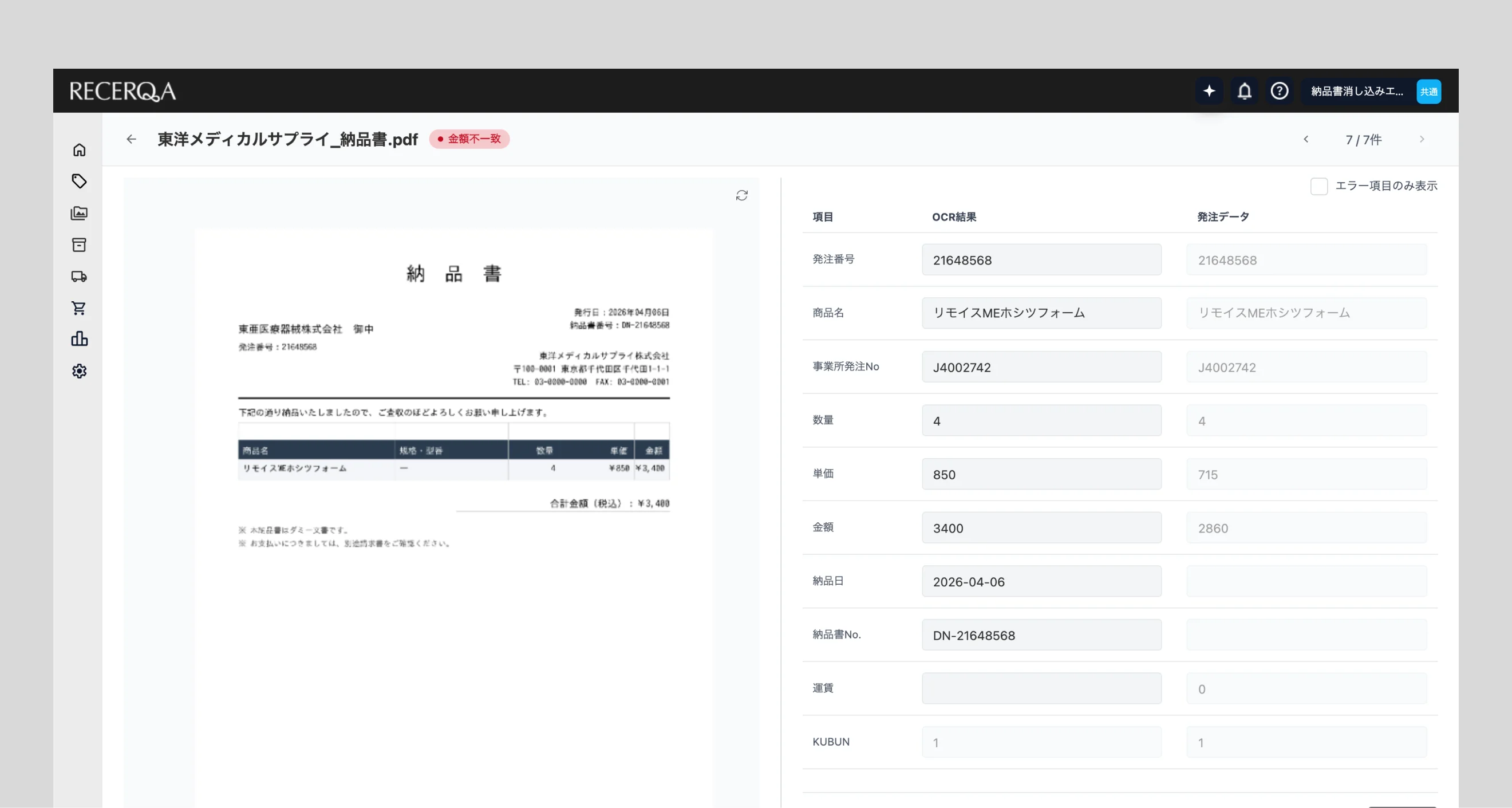
Task: Click the RECERQA logo
Action: coord(123,91)
